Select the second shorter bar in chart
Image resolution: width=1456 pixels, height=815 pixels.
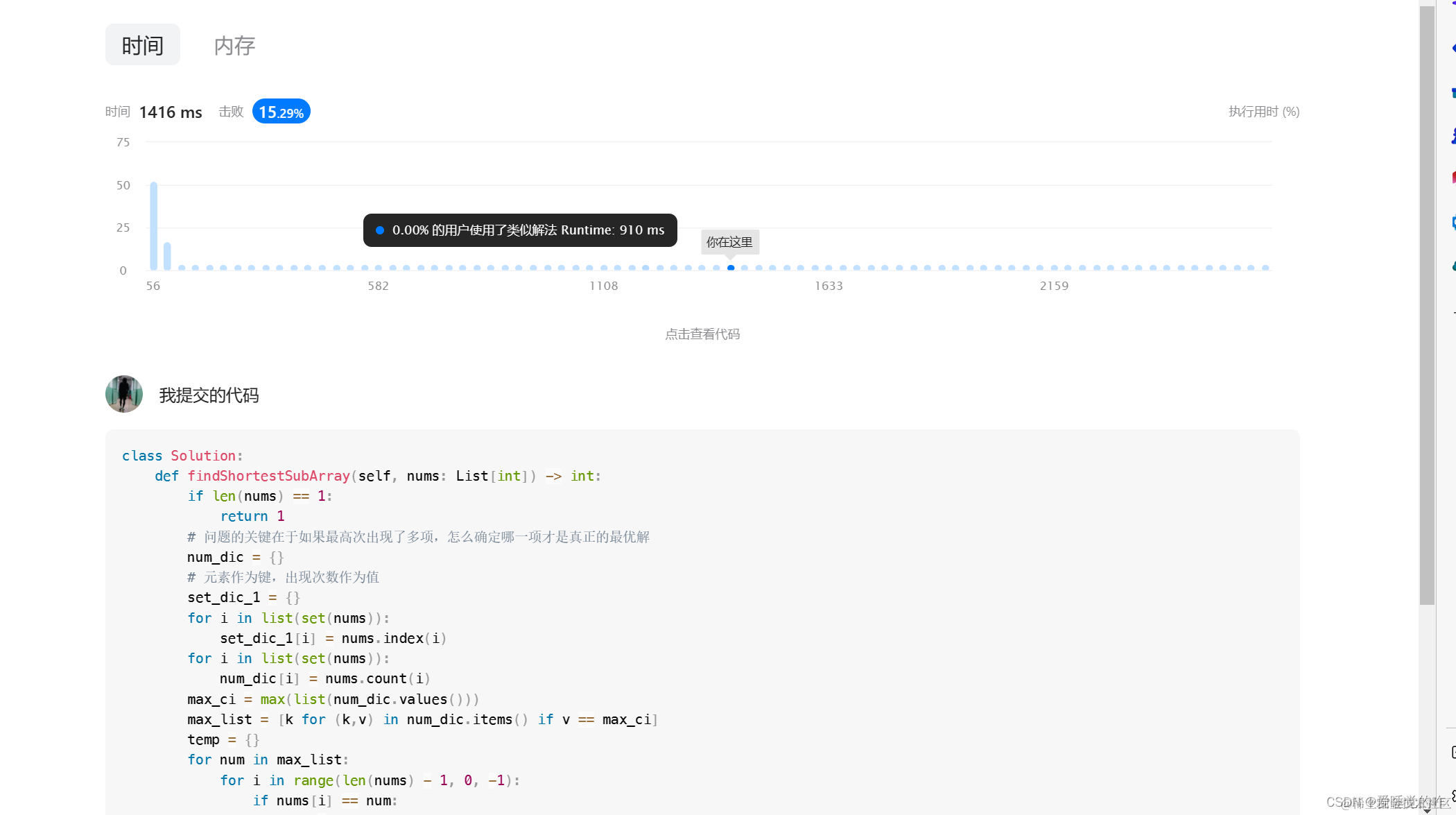pos(167,256)
